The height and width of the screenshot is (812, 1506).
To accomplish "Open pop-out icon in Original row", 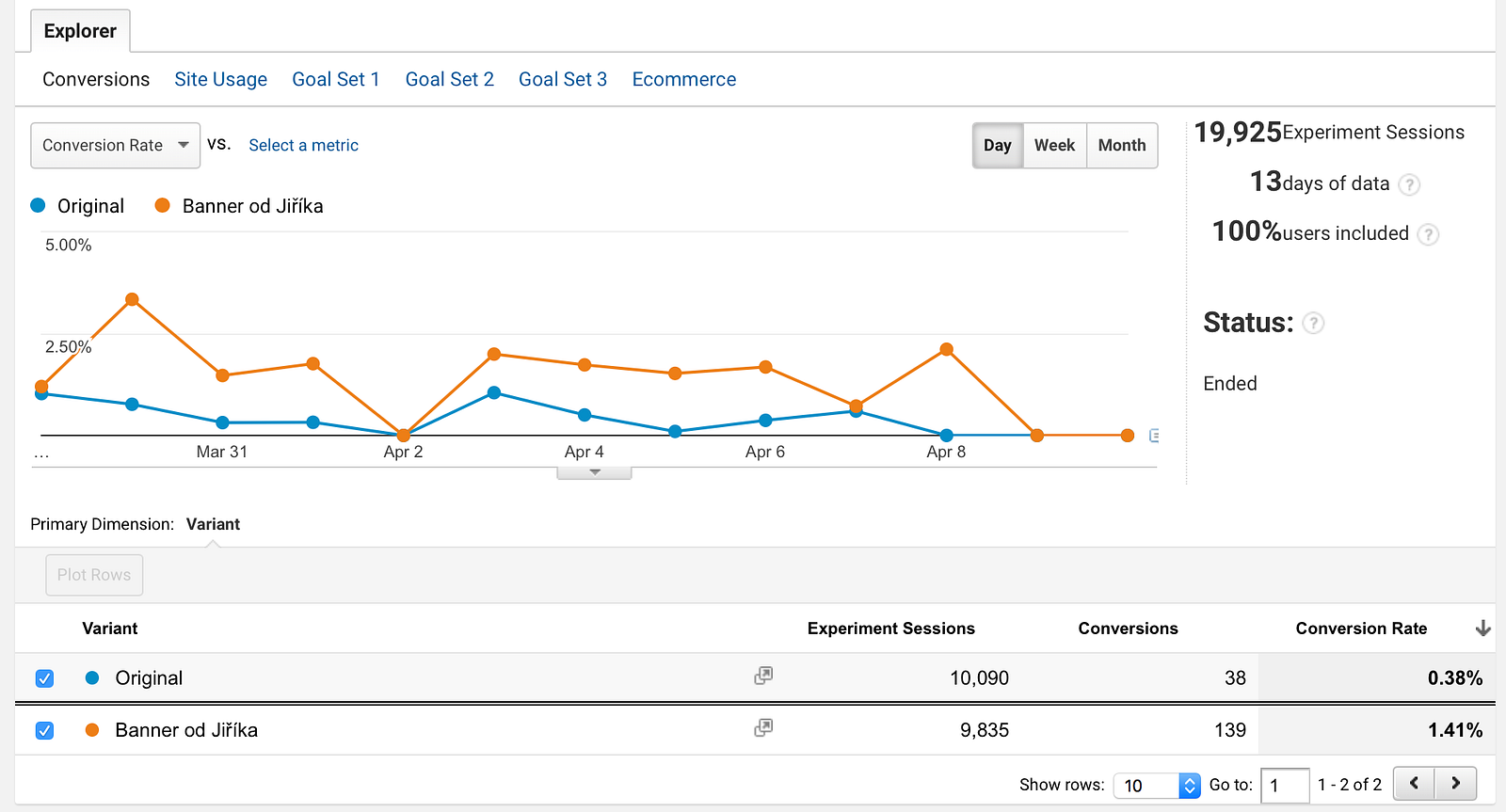I will tap(763, 676).
